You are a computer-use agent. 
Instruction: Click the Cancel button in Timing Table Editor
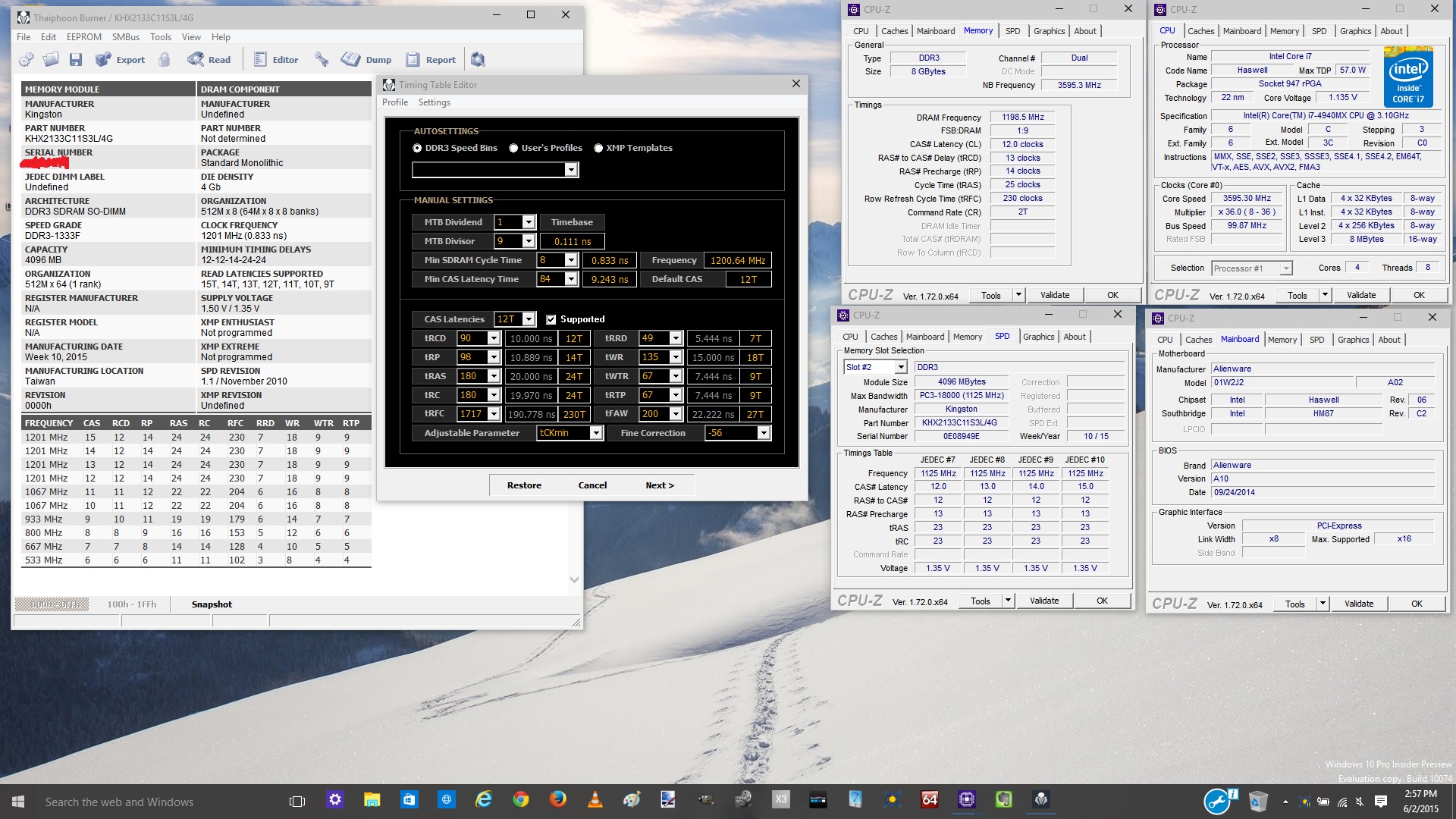coord(592,485)
